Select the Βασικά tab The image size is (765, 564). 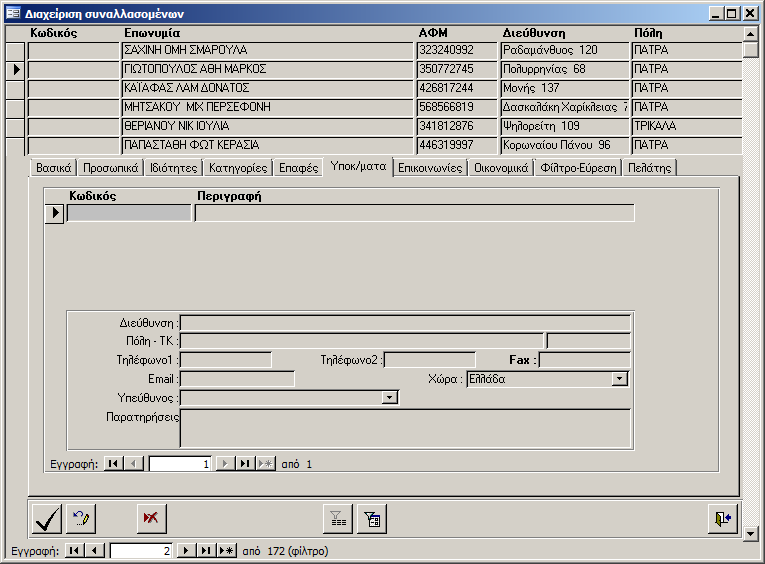pos(53,168)
